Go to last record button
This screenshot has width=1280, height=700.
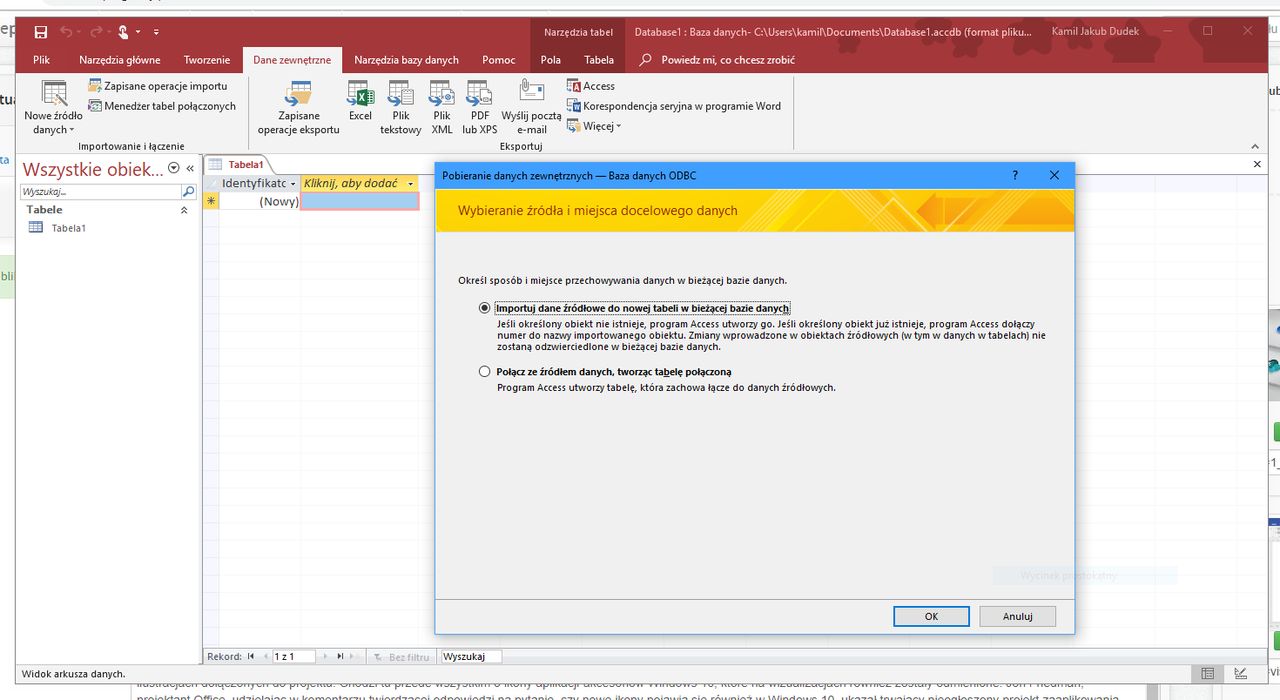pyautogui.click(x=340, y=656)
